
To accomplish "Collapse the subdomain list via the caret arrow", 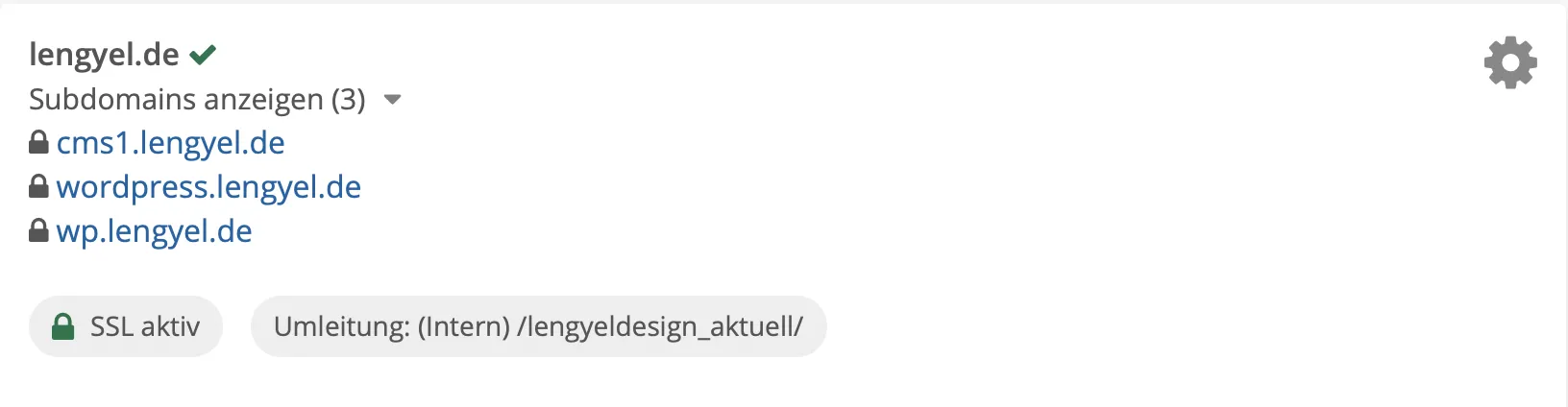I will pos(392,100).
